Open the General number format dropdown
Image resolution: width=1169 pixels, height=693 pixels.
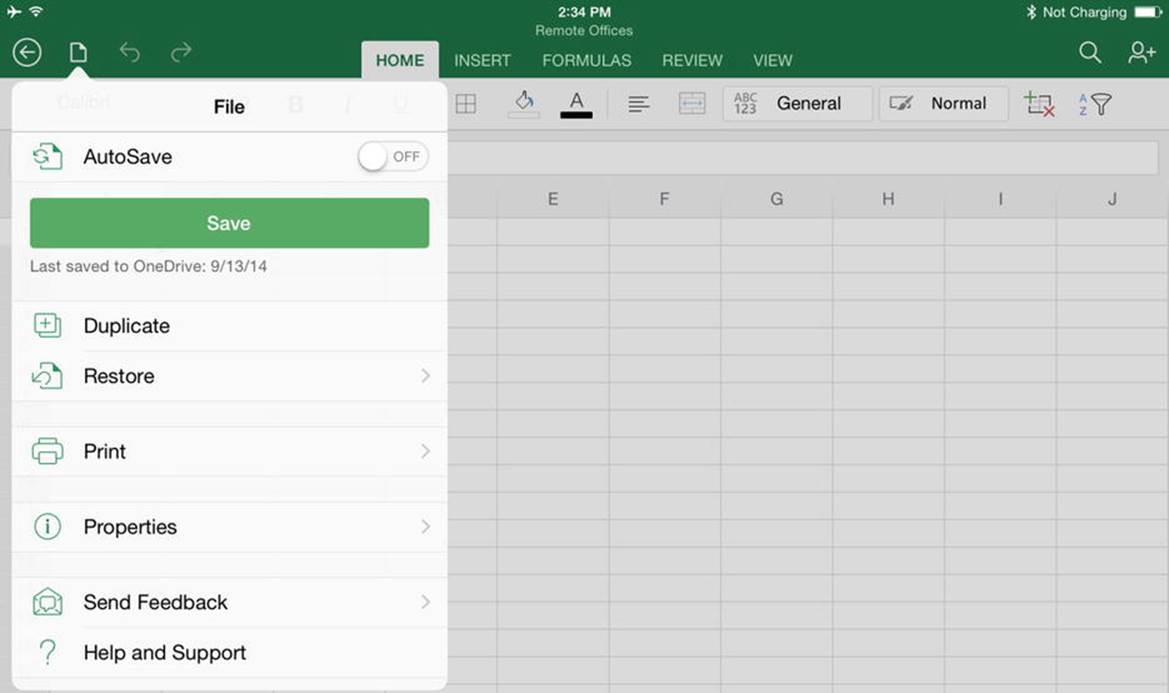pos(797,104)
